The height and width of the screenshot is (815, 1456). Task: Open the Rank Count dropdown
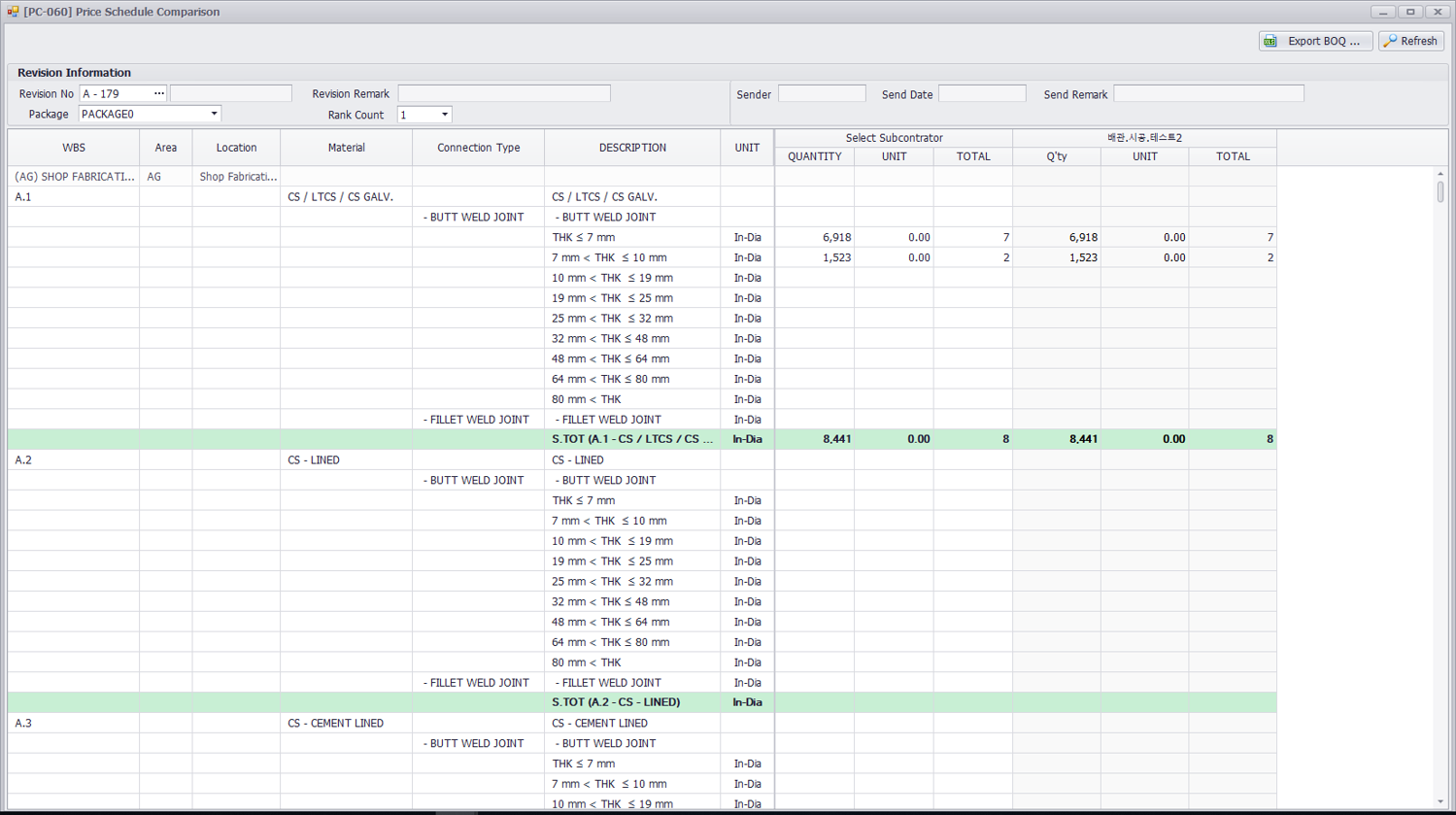click(445, 115)
